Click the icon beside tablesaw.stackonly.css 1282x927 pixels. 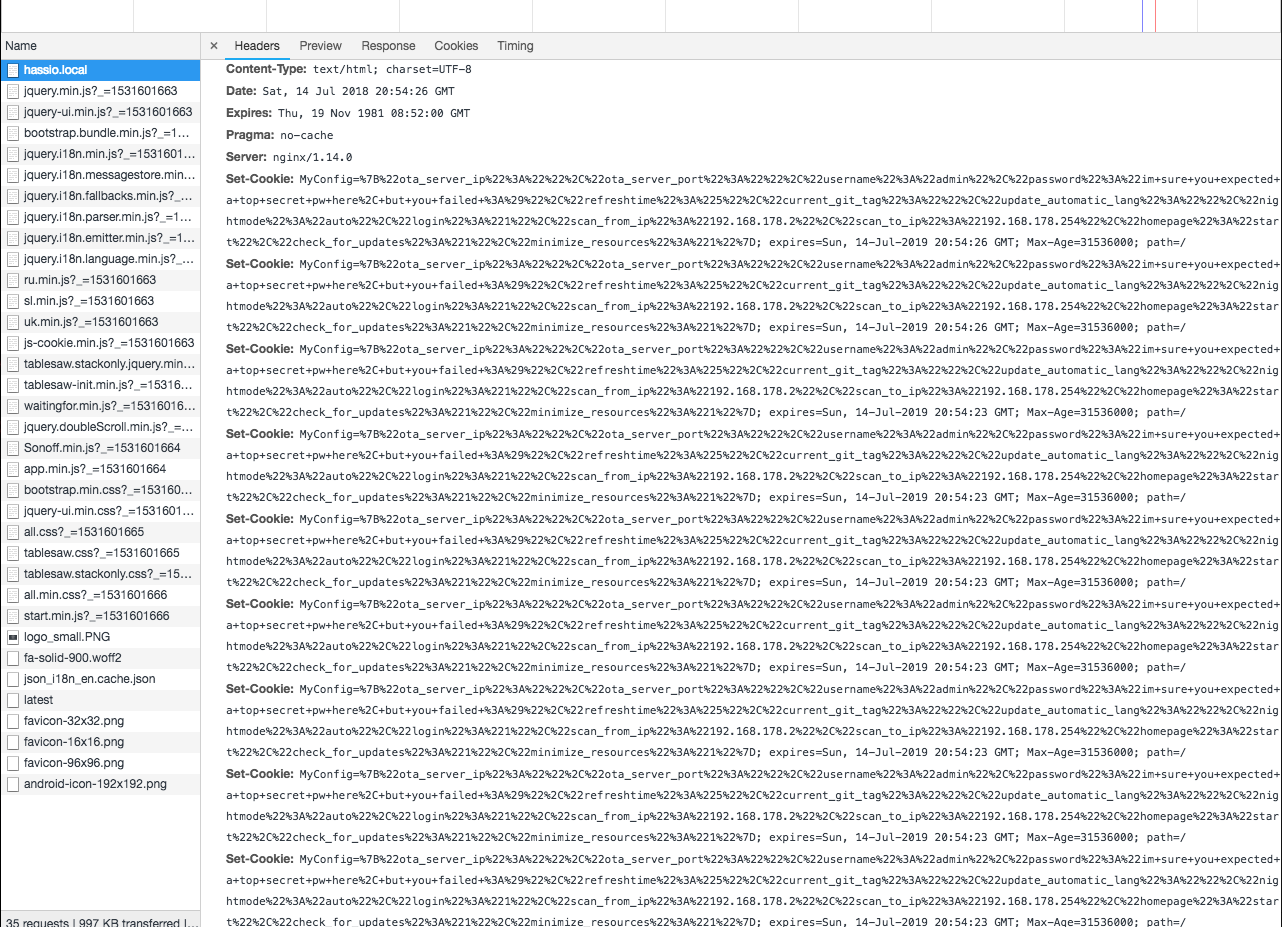tap(12, 574)
